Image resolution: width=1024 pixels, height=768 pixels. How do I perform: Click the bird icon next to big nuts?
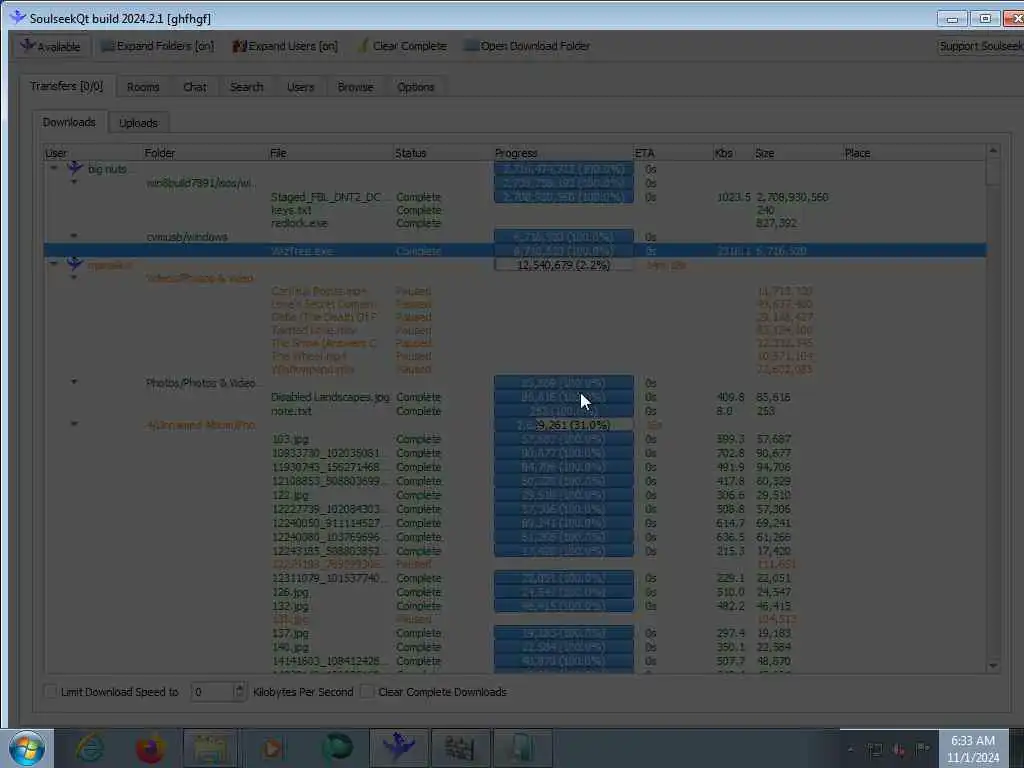(x=75, y=168)
